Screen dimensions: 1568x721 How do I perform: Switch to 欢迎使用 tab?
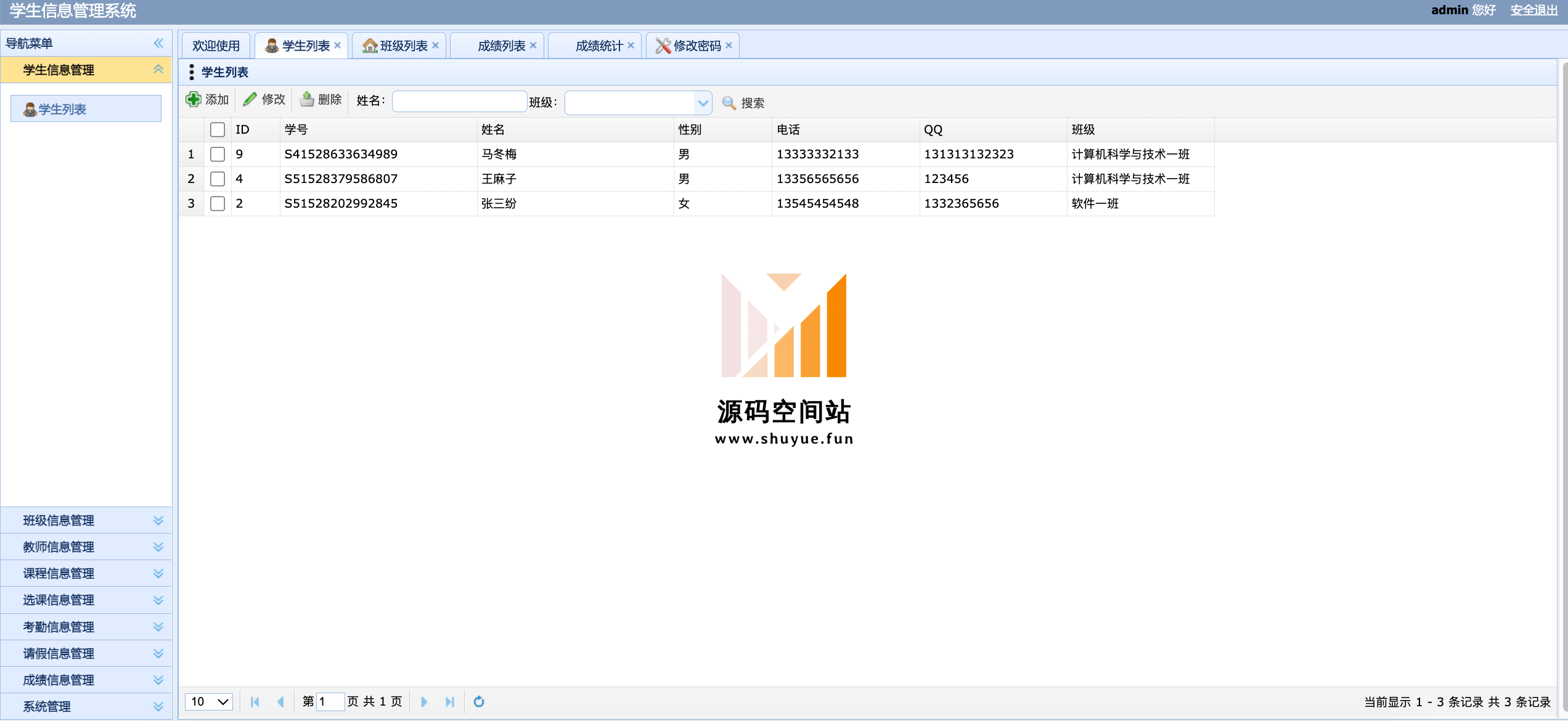tap(216, 46)
